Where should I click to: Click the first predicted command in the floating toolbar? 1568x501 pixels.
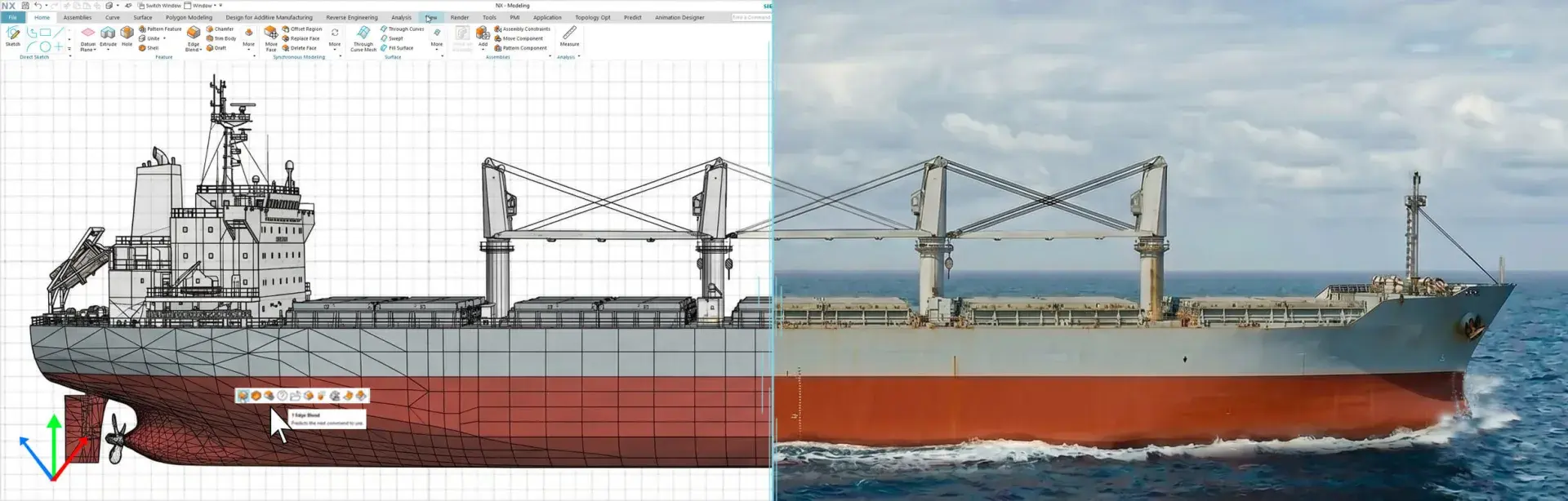243,396
